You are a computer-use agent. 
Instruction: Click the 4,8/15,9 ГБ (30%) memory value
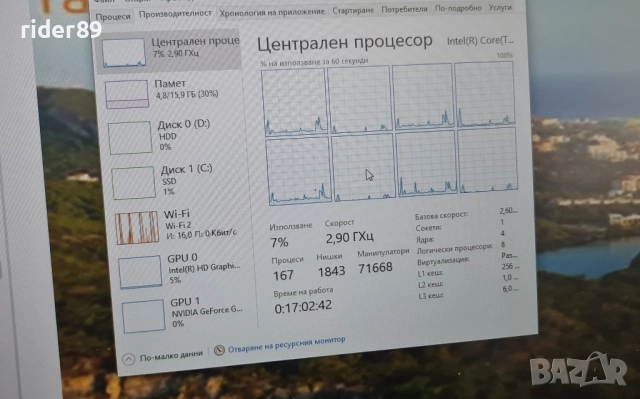coord(187,95)
